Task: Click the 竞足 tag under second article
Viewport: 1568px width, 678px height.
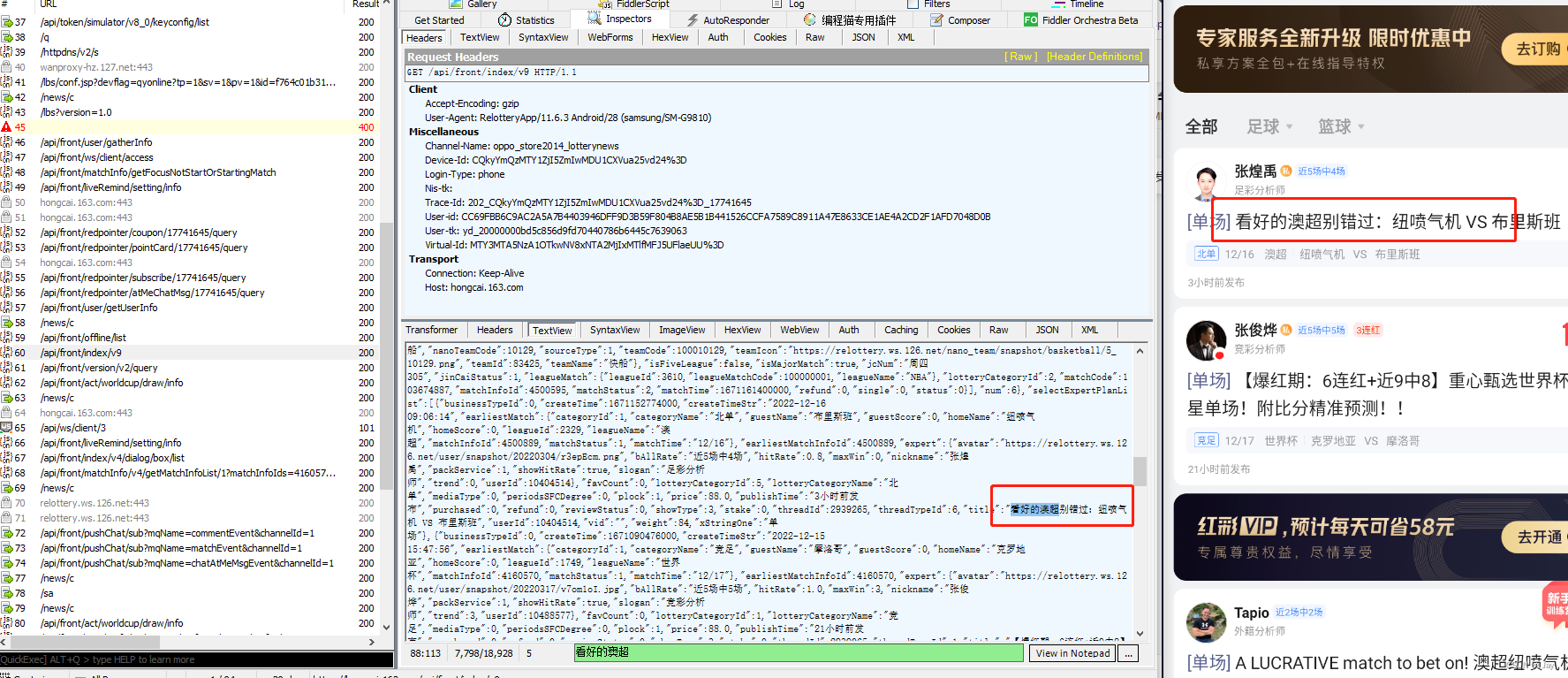Action: (x=1206, y=440)
